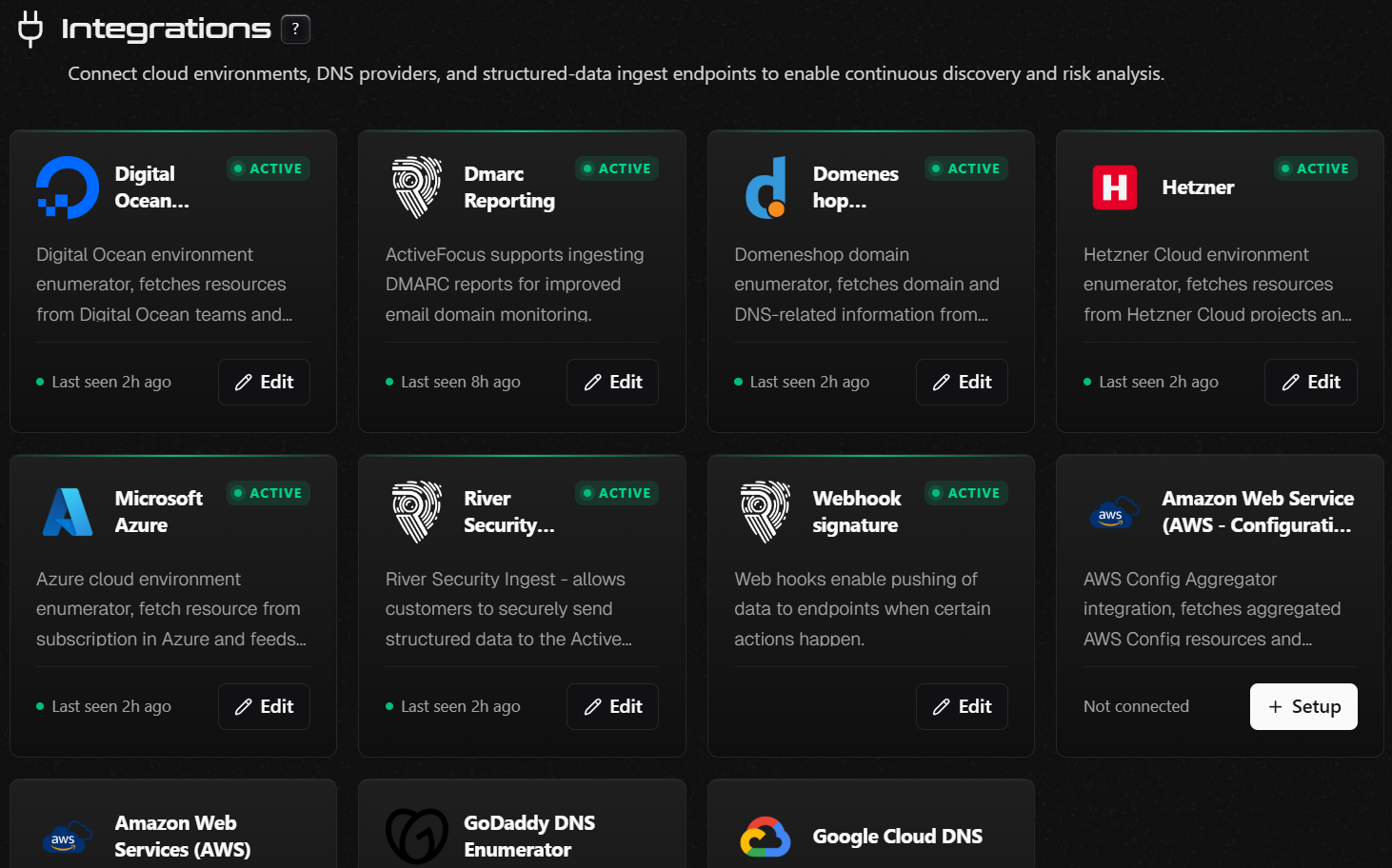Click the Microsoft Azure card title

click(159, 512)
